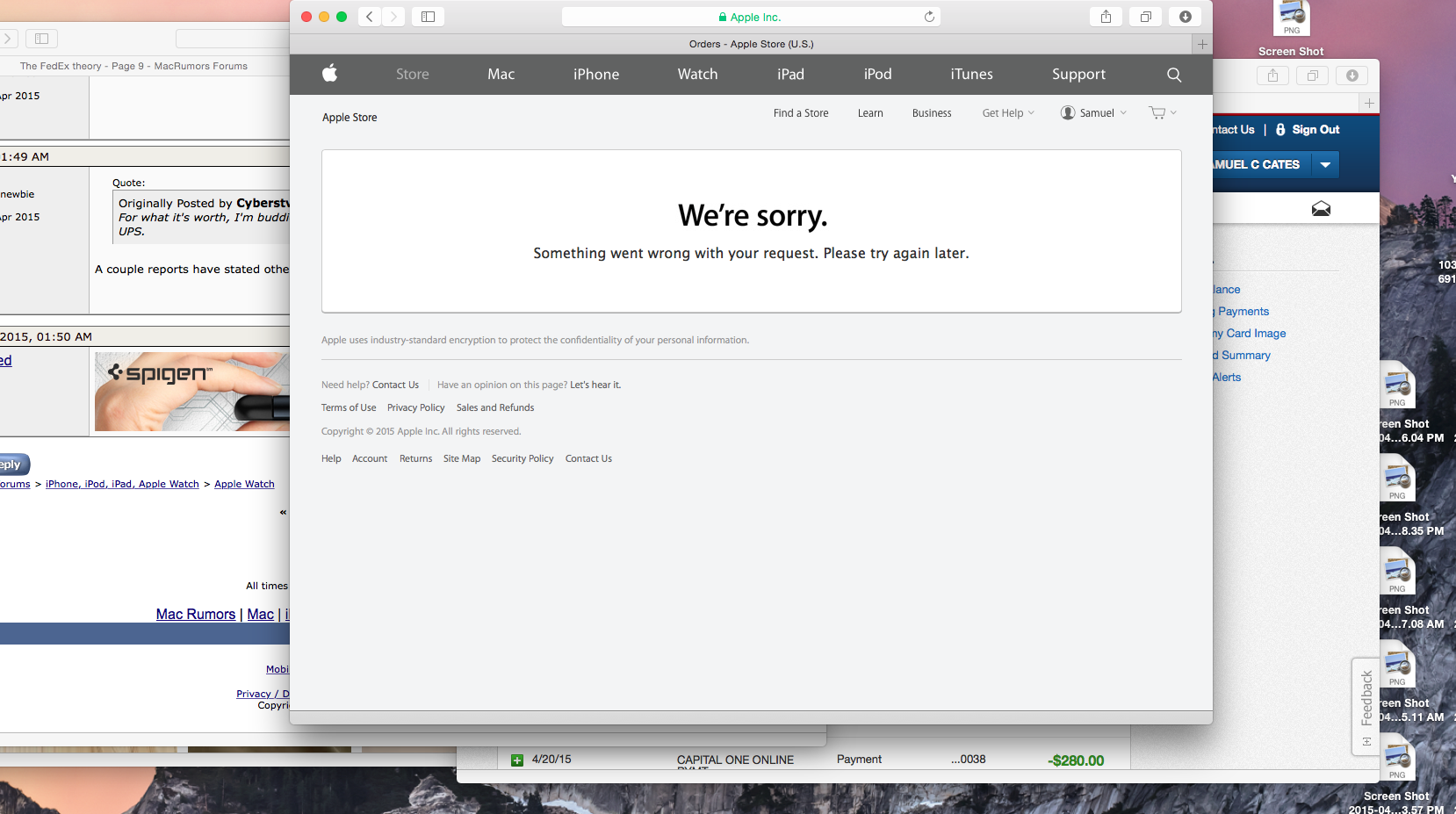Screen dimensions: 1456x814
Task: Click the downloads icon in the bank window toolbar
Action: click(1352, 76)
